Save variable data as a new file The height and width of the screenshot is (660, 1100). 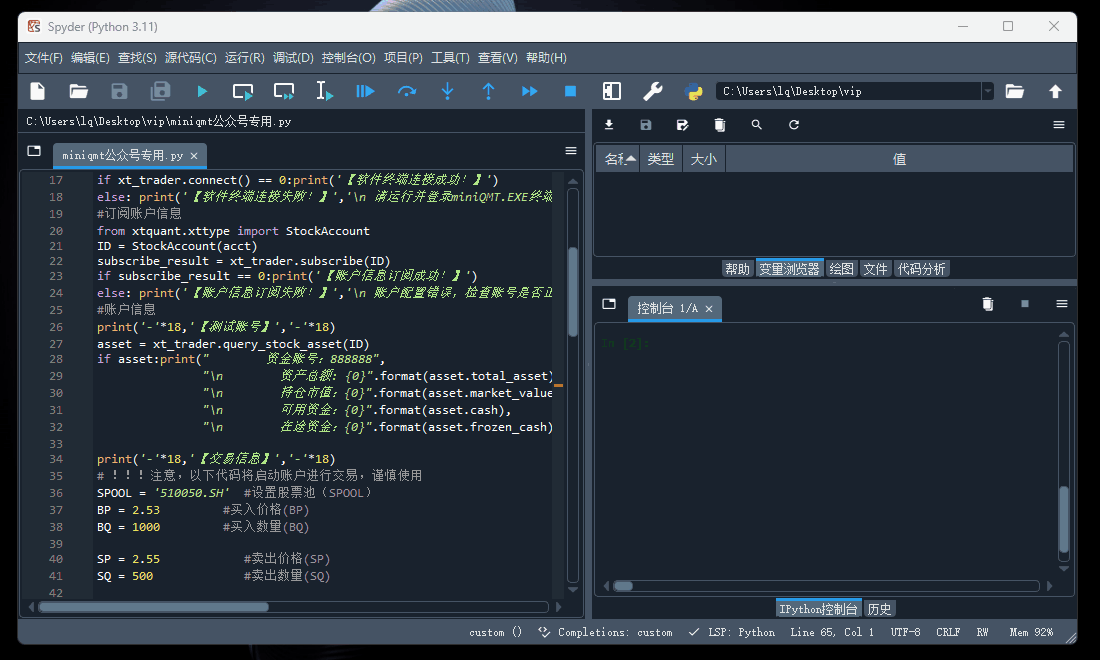tap(683, 125)
